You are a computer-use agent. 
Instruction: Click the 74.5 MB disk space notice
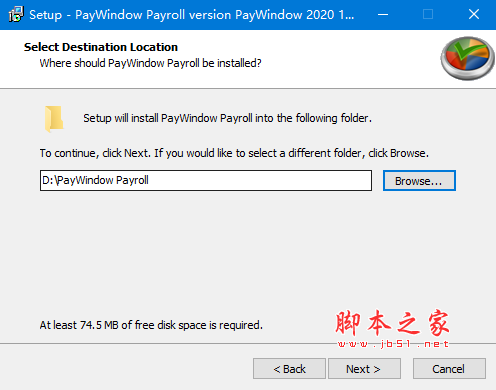pos(151,325)
